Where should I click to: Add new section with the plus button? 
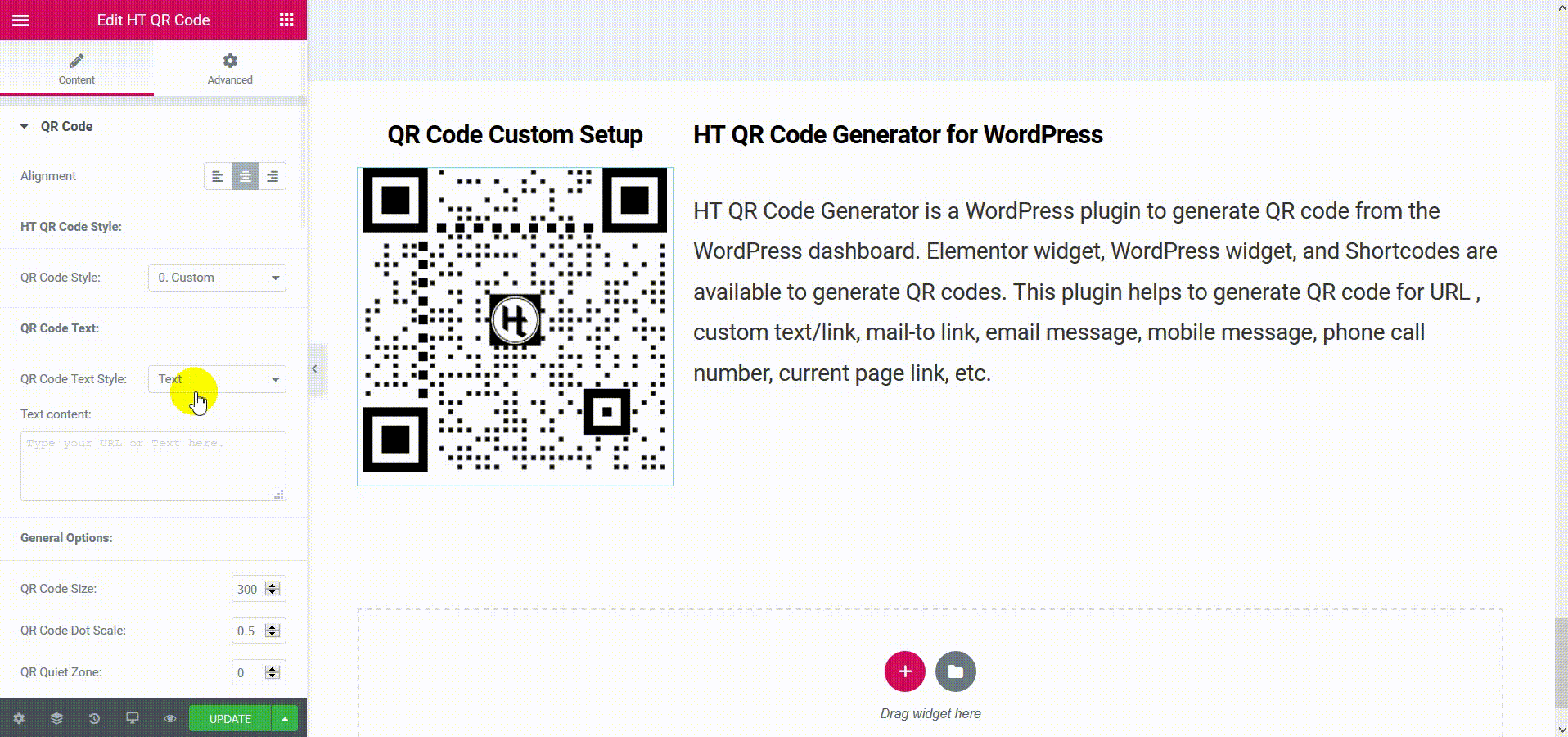coord(904,671)
